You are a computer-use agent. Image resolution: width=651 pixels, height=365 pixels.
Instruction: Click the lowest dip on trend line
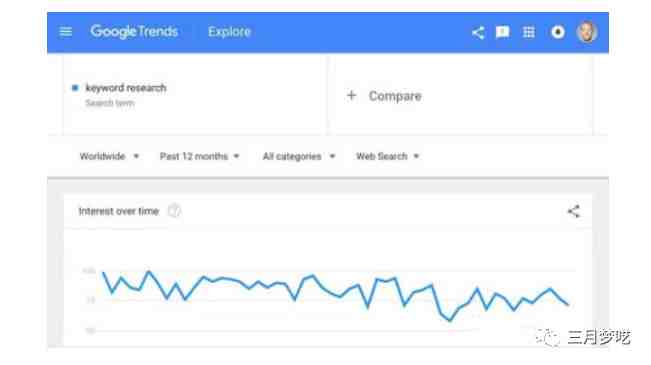(450, 321)
